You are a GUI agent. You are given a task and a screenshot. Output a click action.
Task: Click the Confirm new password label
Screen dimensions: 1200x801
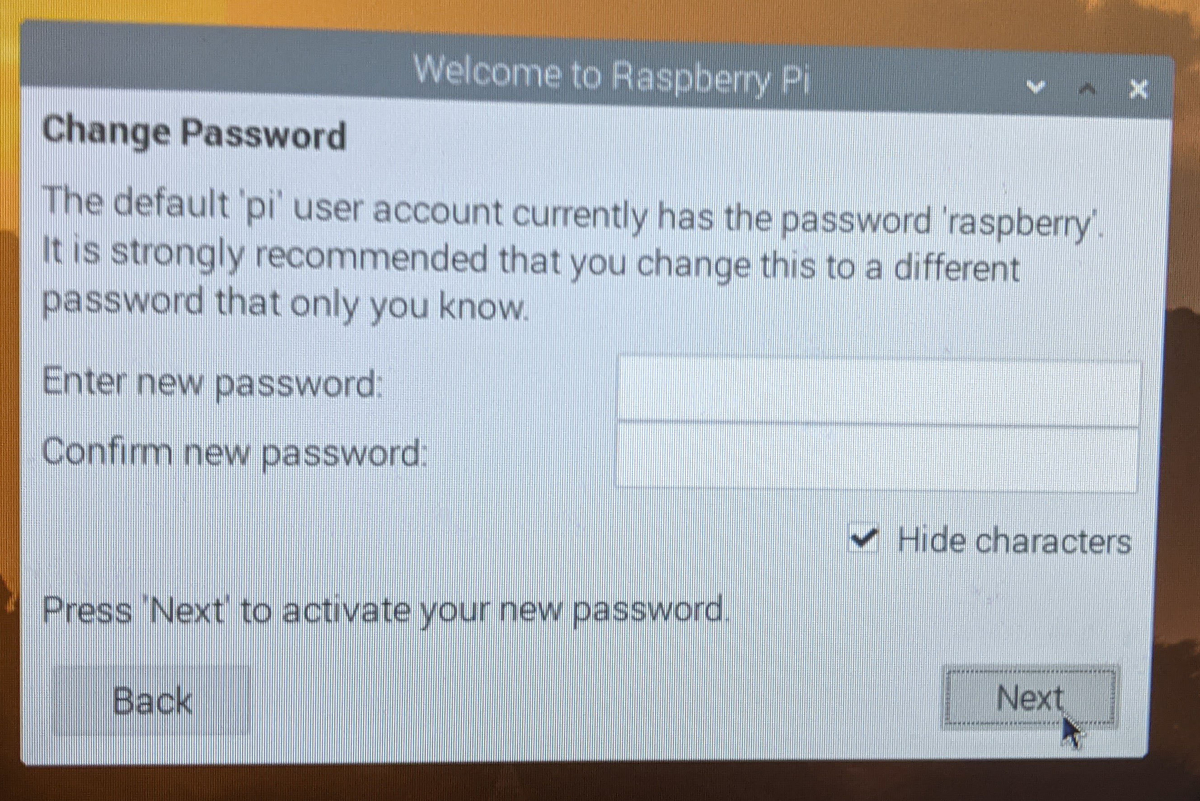coord(235,452)
